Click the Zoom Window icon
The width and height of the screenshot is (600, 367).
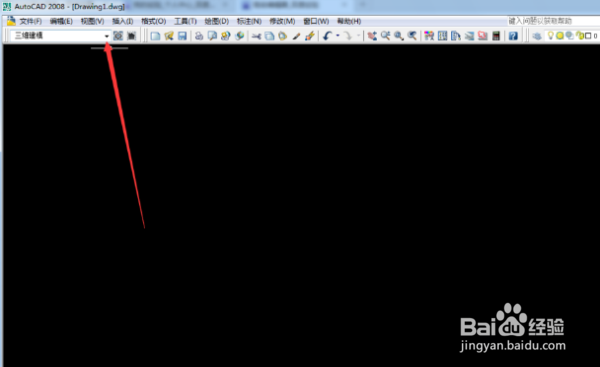399,36
